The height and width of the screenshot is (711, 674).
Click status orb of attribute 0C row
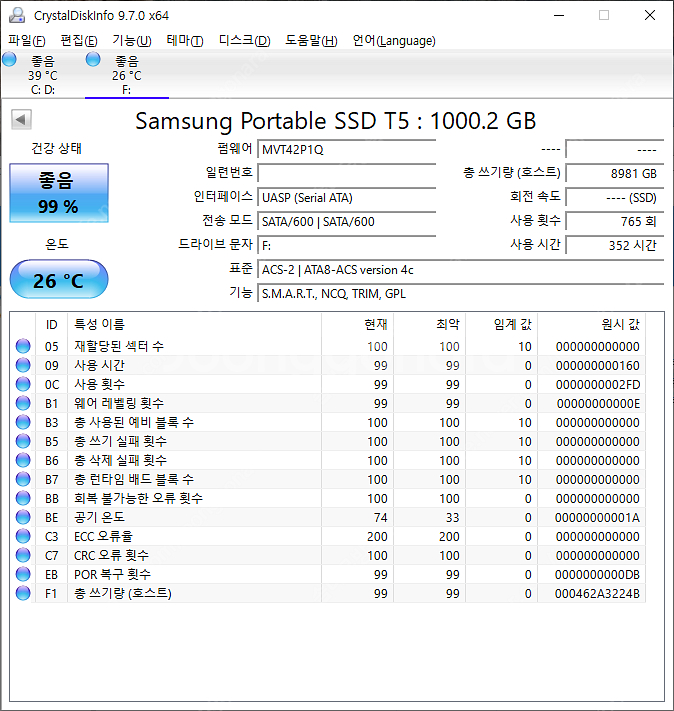(x=23, y=384)
